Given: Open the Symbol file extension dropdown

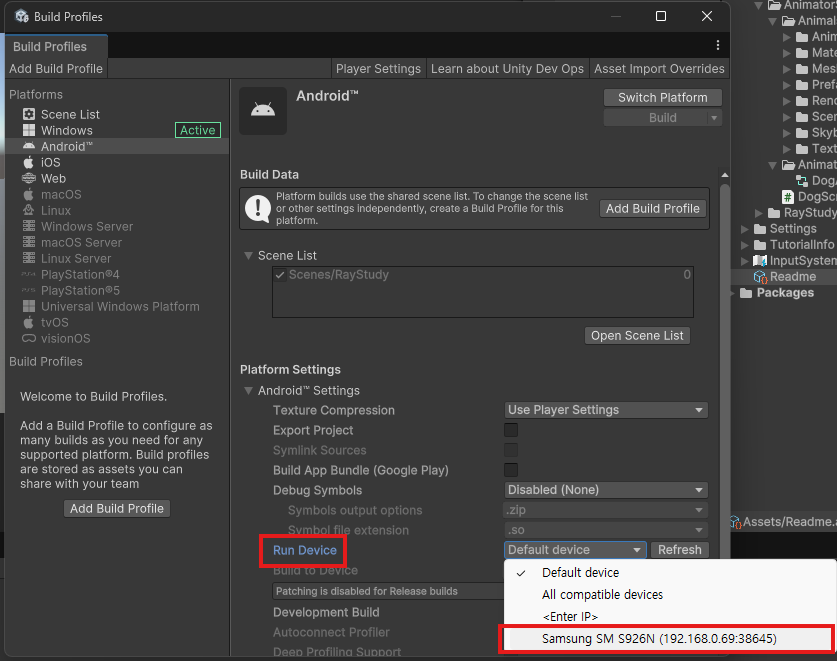Looking at the screenshot, I should [x=606, y=530].
